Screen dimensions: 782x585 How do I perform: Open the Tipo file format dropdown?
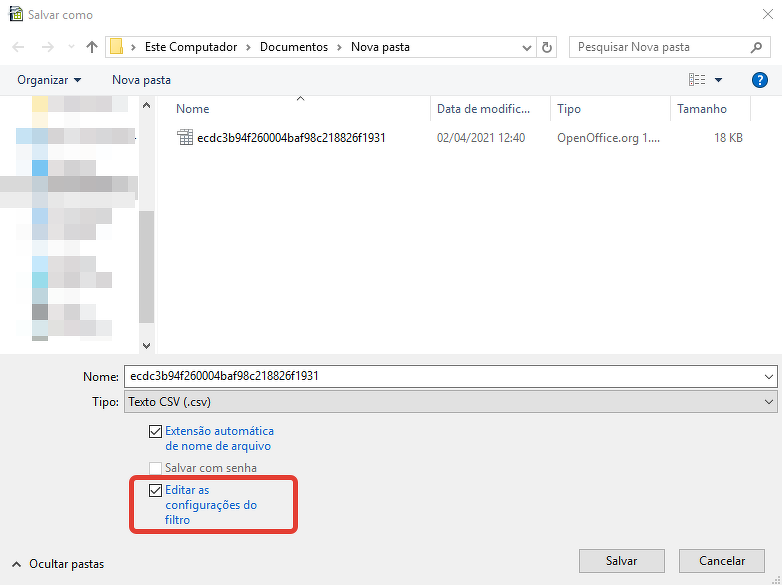[x=448, y=402]
